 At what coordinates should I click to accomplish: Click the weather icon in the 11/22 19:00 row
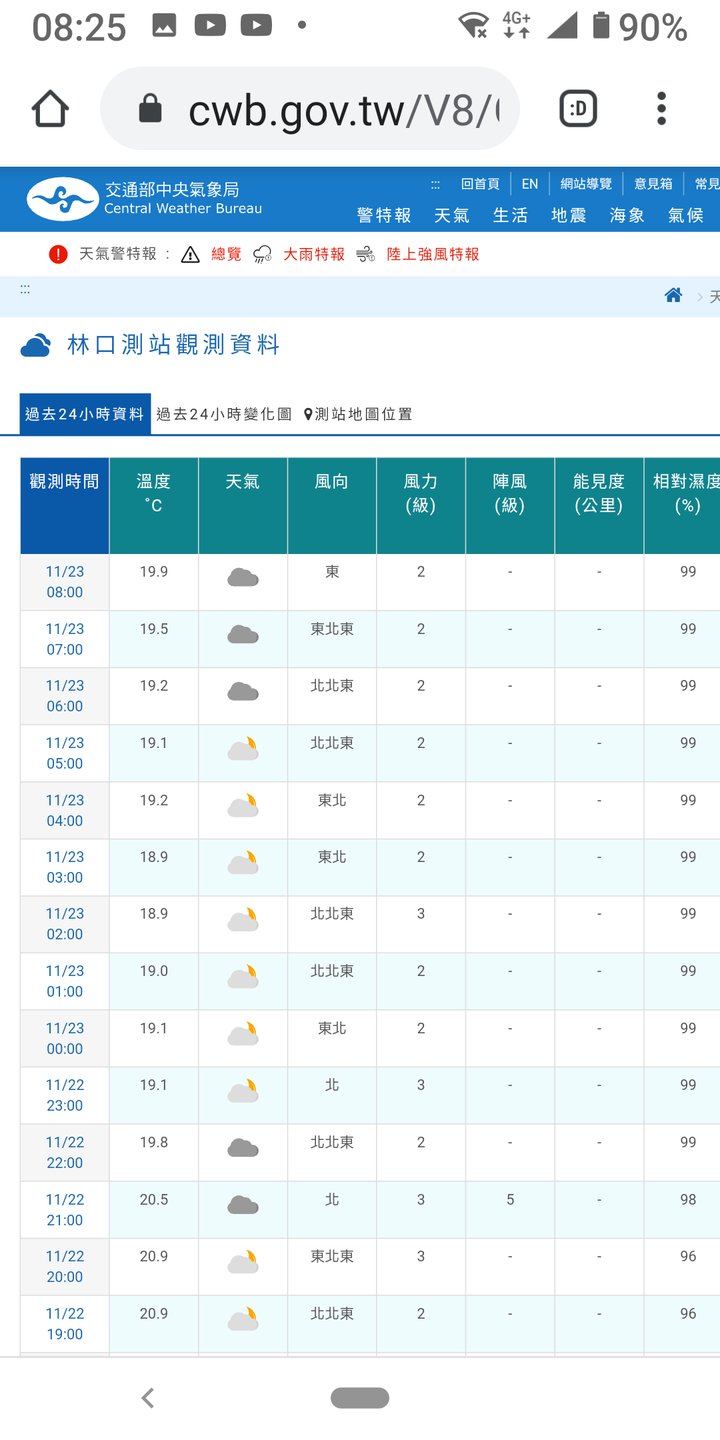coord(243,1319)
